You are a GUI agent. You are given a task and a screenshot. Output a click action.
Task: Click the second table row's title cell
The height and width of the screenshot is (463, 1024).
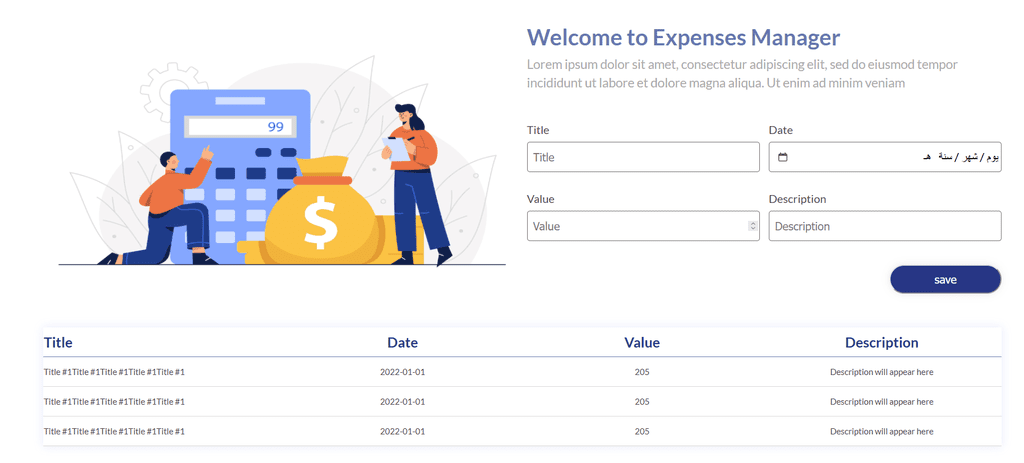tap(114, 402)
